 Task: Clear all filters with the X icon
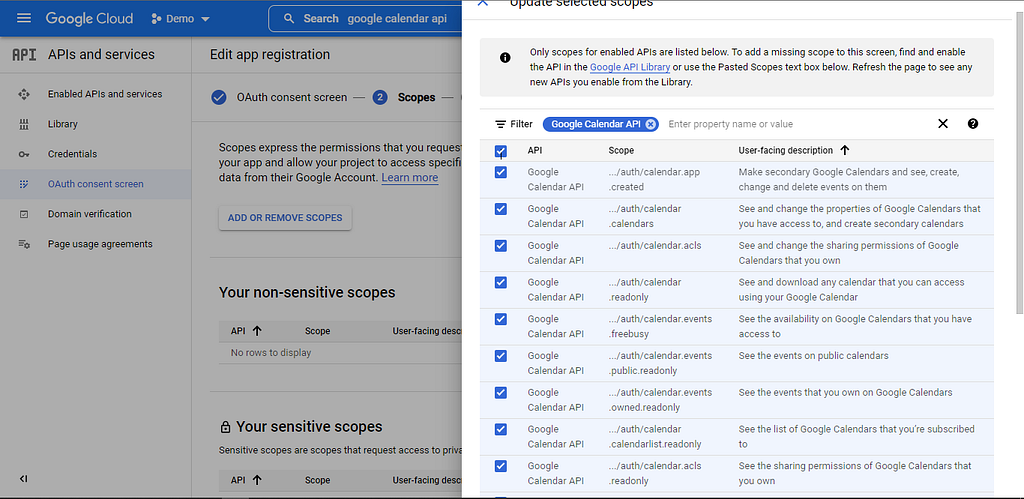(x=942, y=124)
